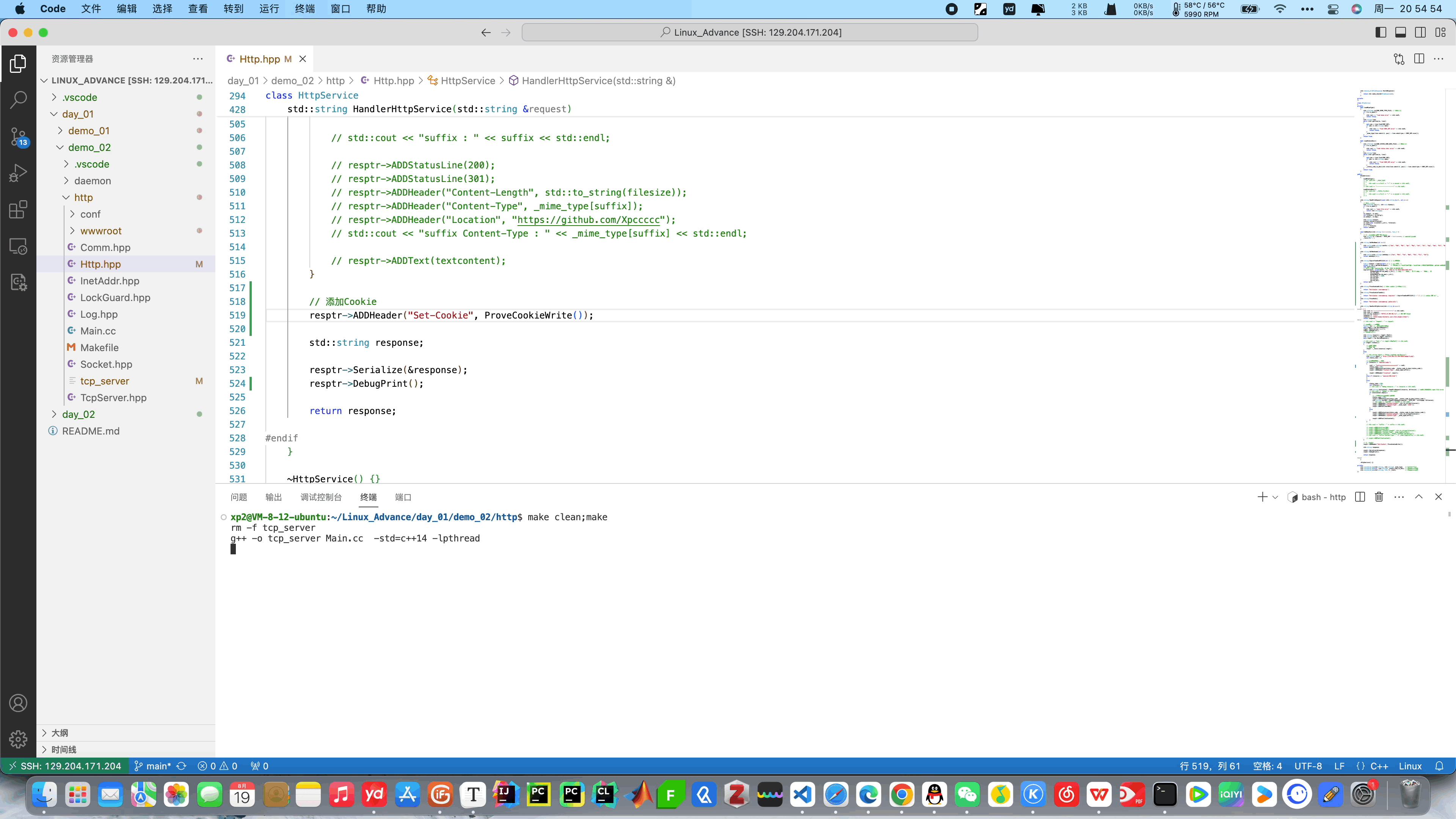Open Run and Debug view
This screenshot has width=1456, height=819.
pyautogui.click(x=18, y=173)
